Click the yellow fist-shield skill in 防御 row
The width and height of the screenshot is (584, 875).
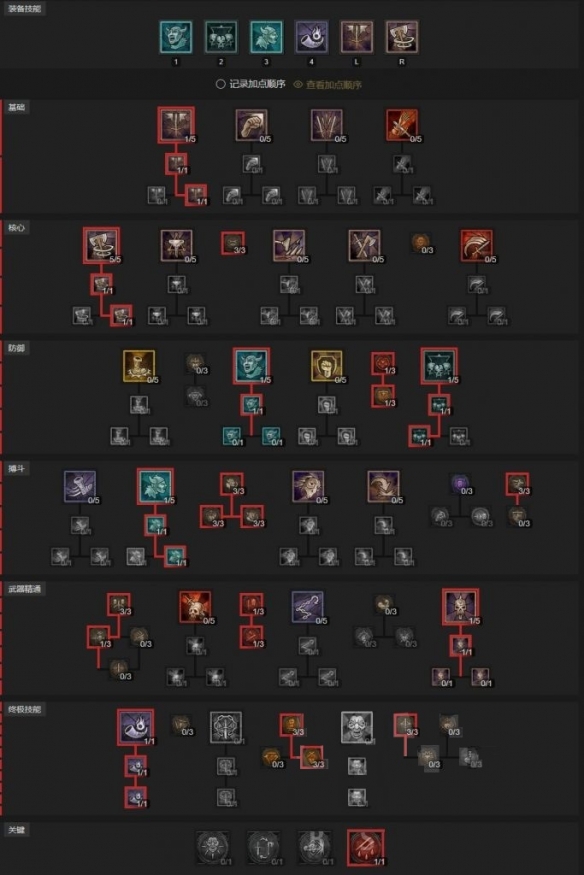point(326,366)
